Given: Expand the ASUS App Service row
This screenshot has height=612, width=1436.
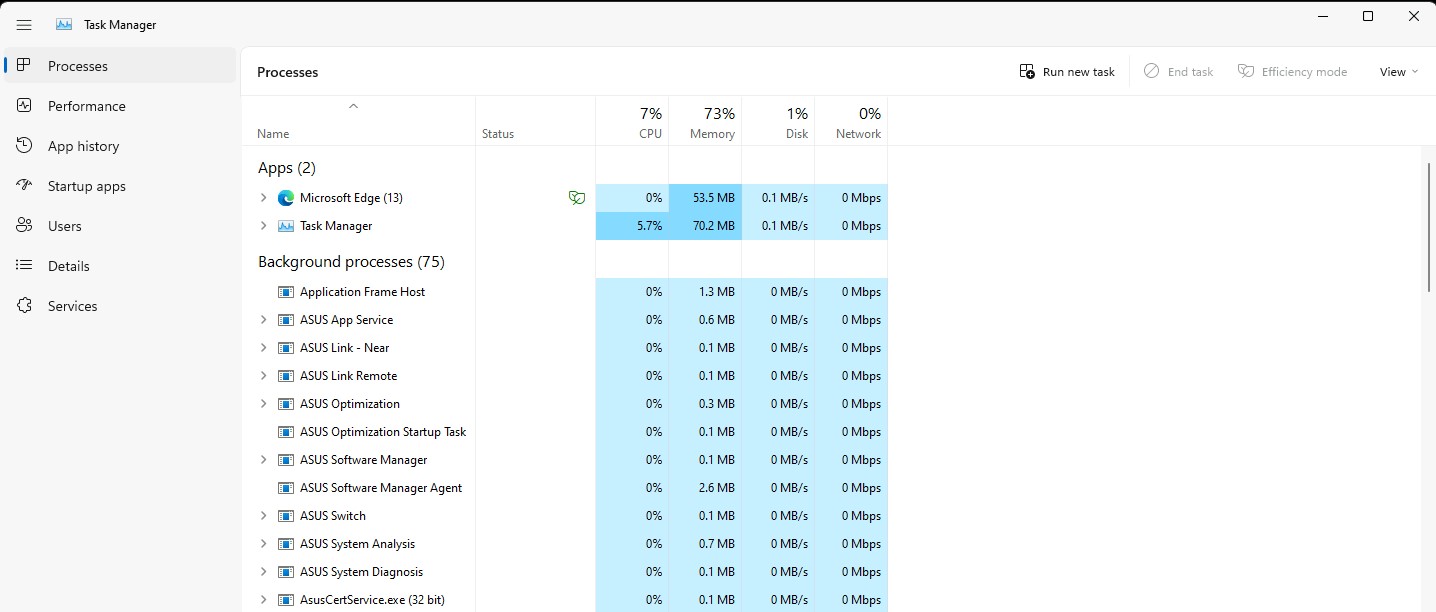Looking at the screenshot, I should [x=264, y=320].
